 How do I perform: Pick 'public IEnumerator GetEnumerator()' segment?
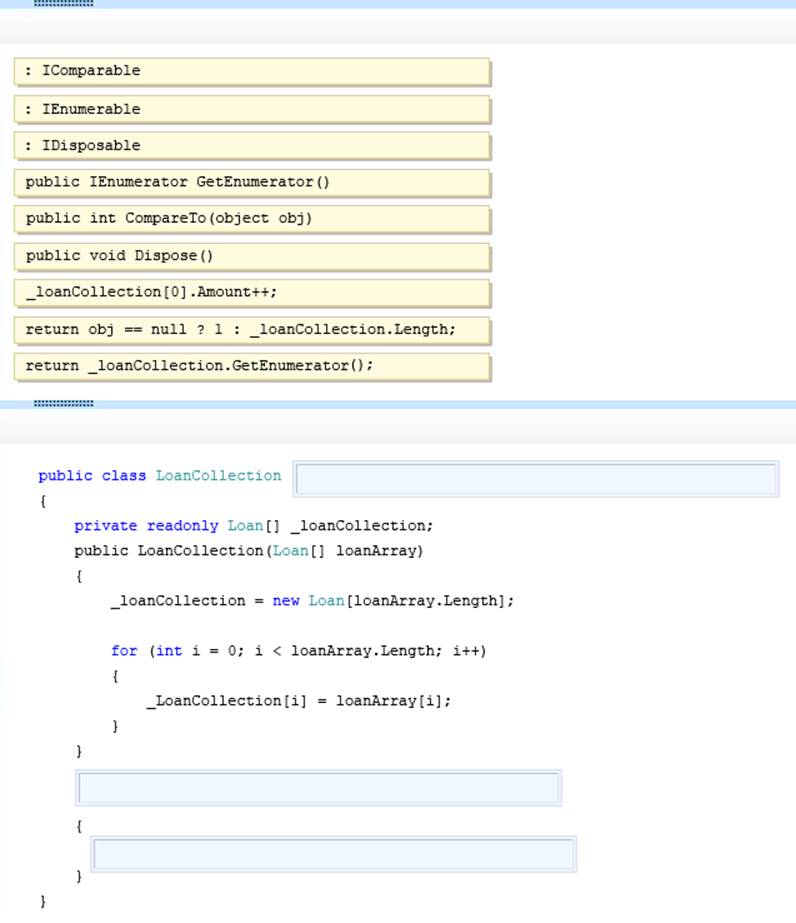click(252, 182)
